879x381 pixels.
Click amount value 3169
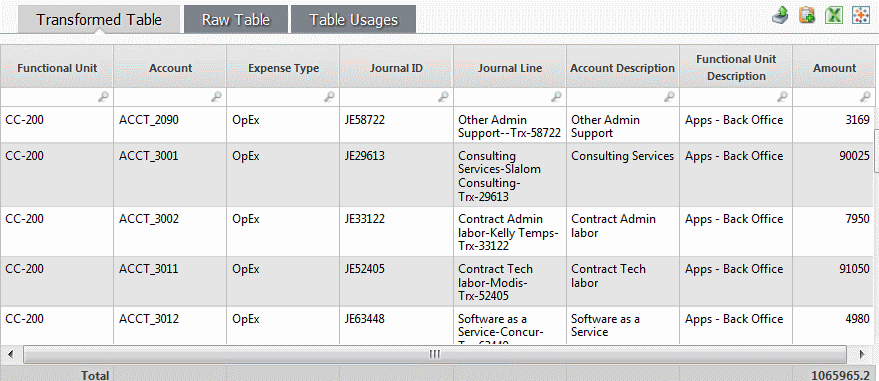click(857, 119)
